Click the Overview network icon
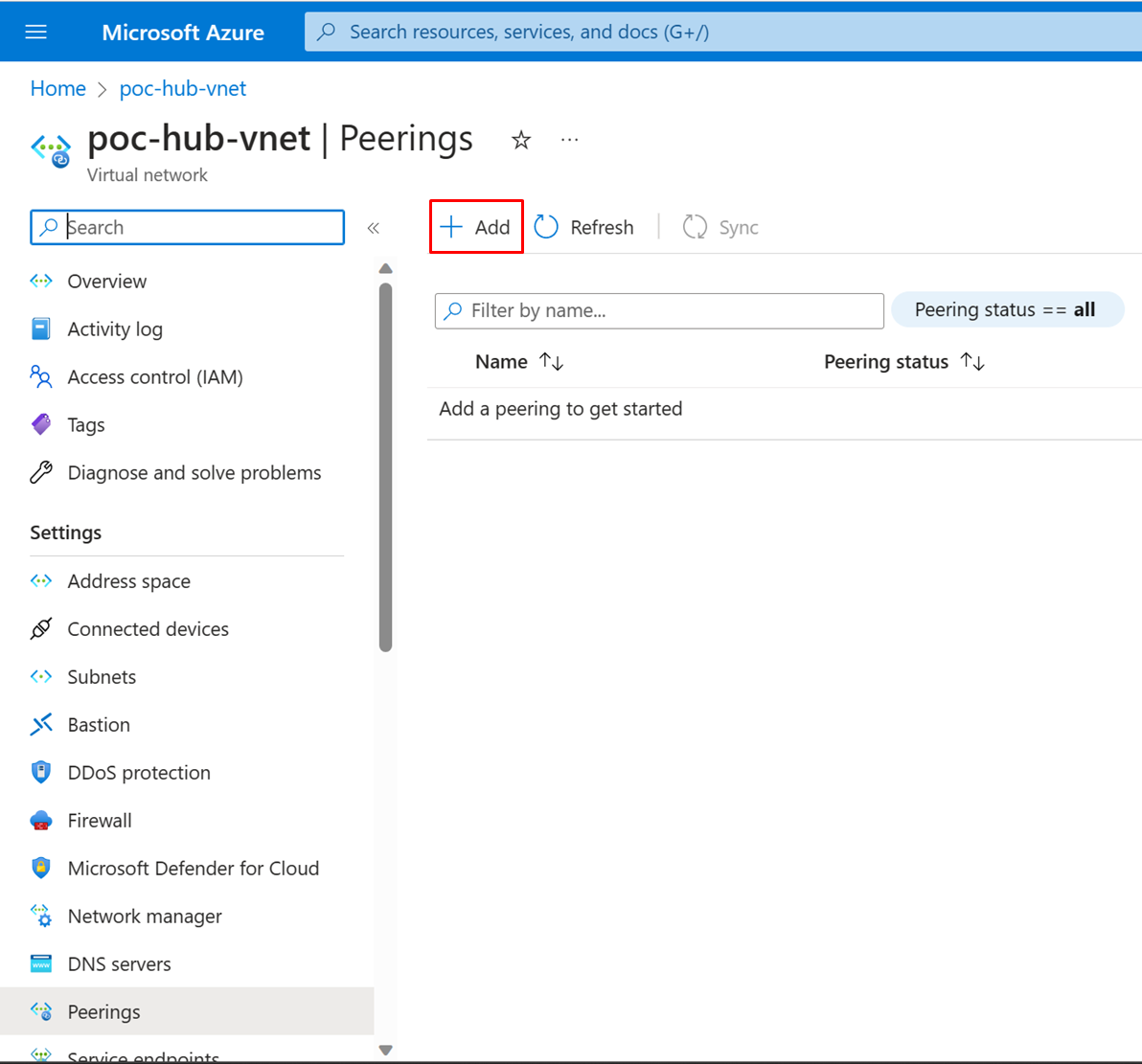Screen dimensions: 1142x1064 point(41,282)
